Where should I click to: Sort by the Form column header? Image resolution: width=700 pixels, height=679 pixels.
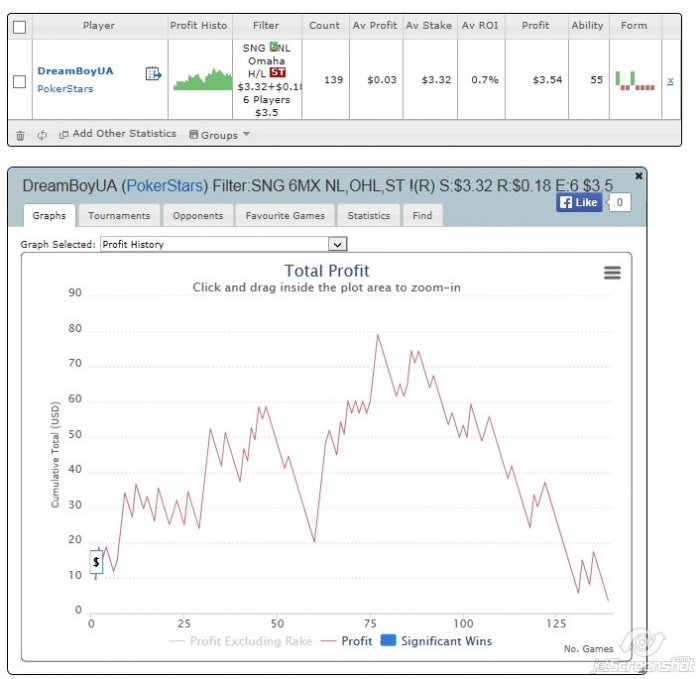pos(634,25)
